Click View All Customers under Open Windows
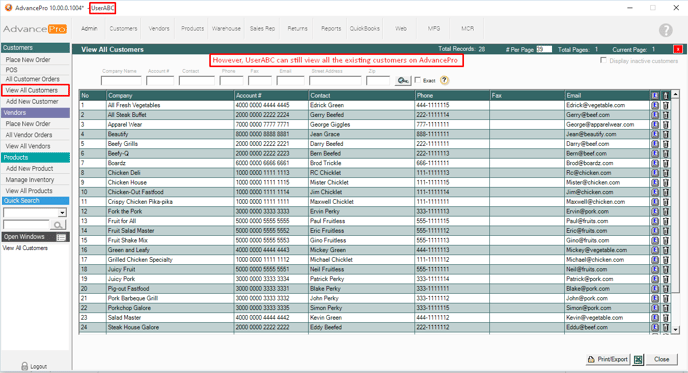 [25, 248]
